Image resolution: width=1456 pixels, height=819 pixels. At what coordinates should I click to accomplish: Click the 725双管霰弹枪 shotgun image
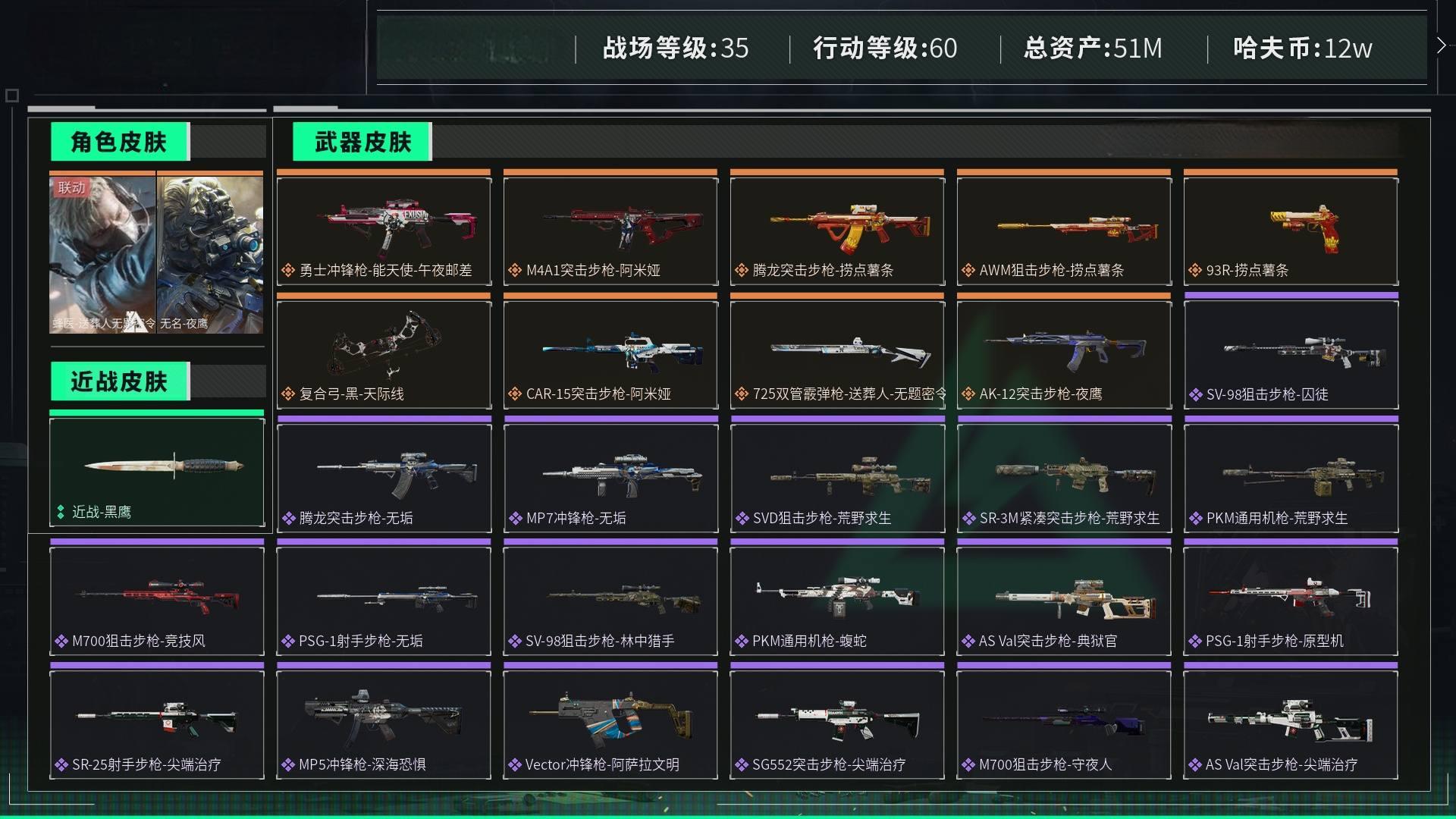pos(851,350)
